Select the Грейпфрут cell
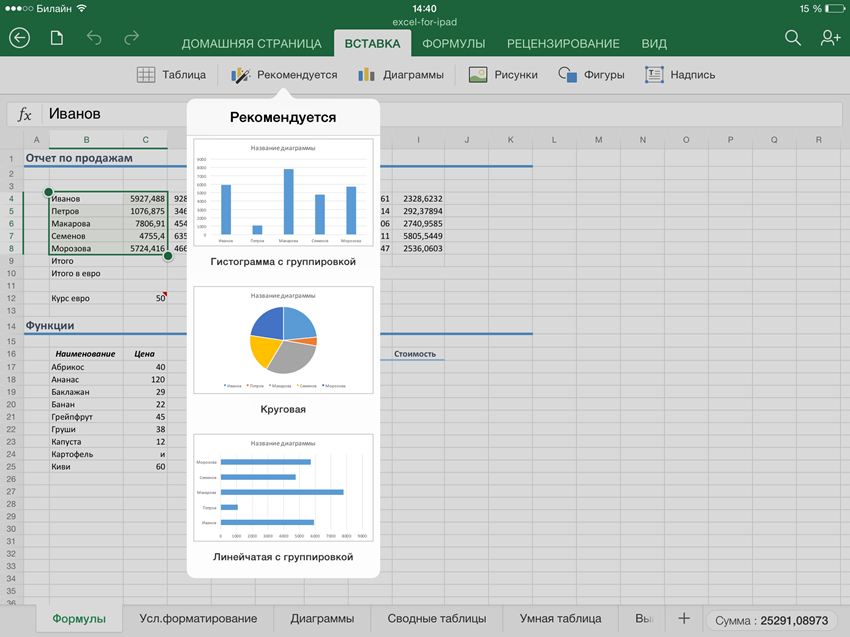This screenshot has height=637, width=850. click(86, 417)
